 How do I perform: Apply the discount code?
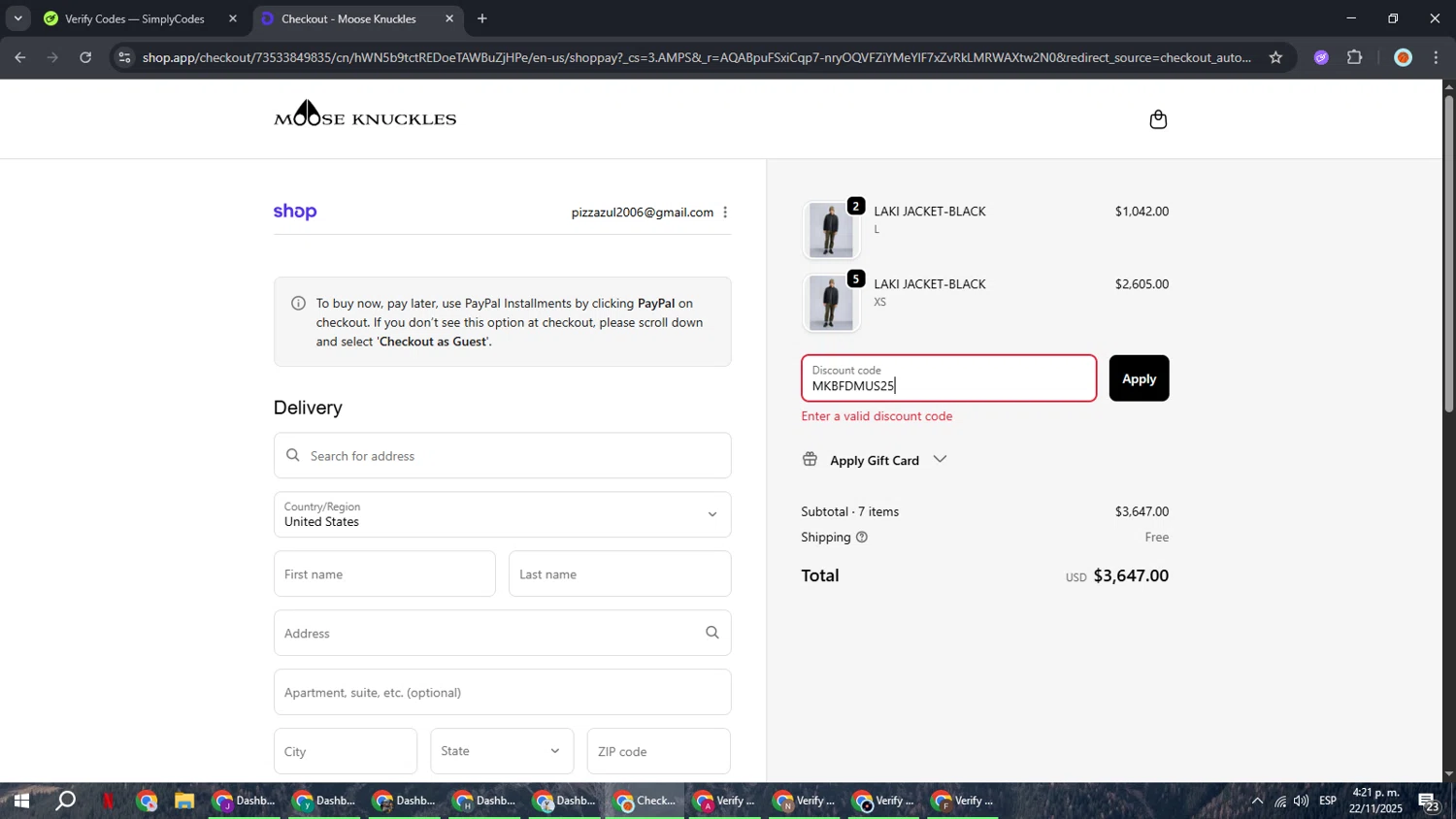[1139, 378]
